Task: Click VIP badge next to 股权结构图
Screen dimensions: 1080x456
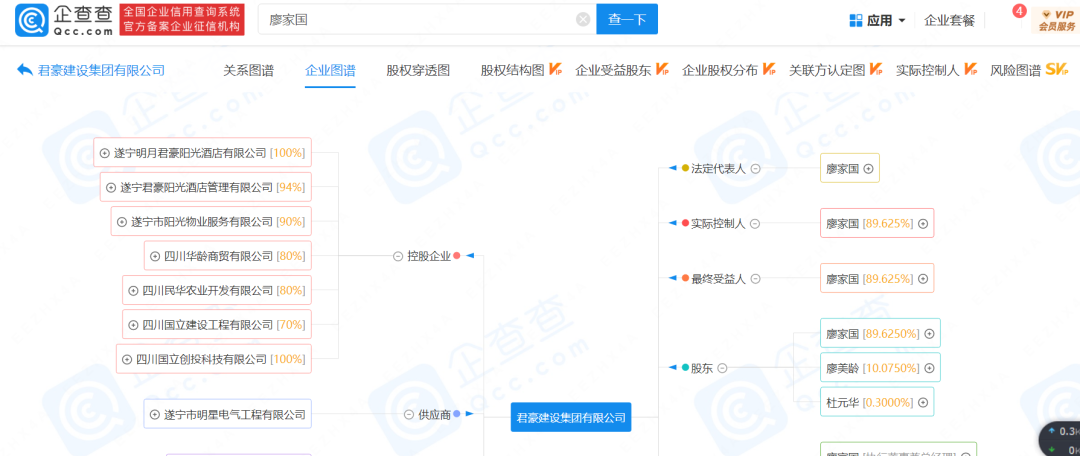Action: [555, 70]
